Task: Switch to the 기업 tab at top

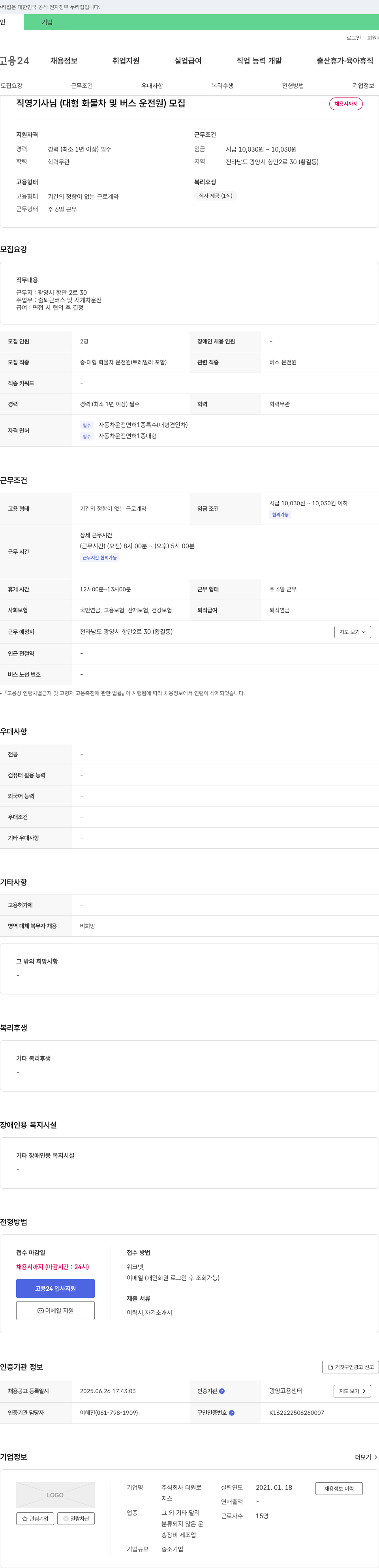Action: tap(47, 22)
